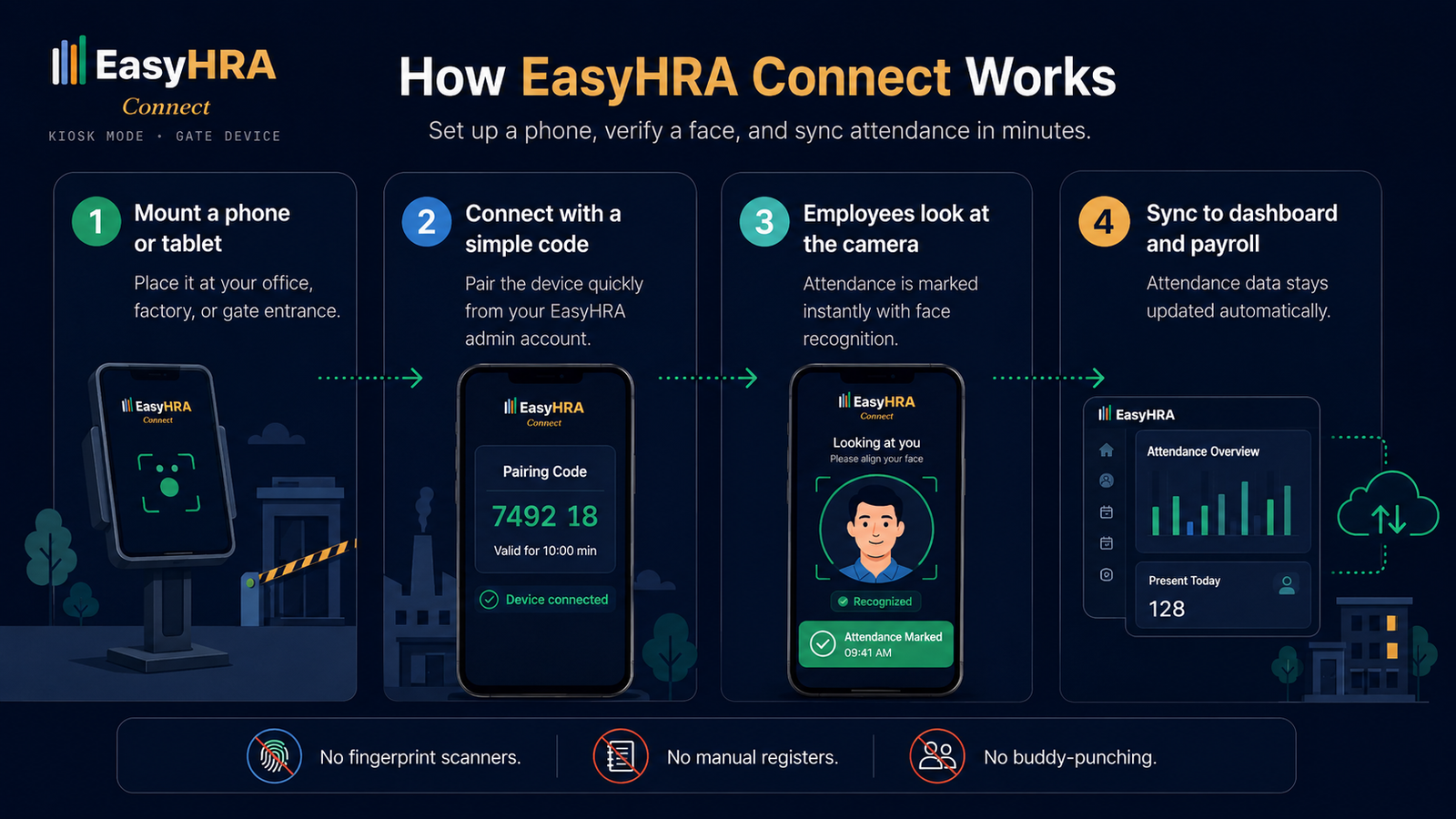Click the Recognized badge

[x=876, y=602]
